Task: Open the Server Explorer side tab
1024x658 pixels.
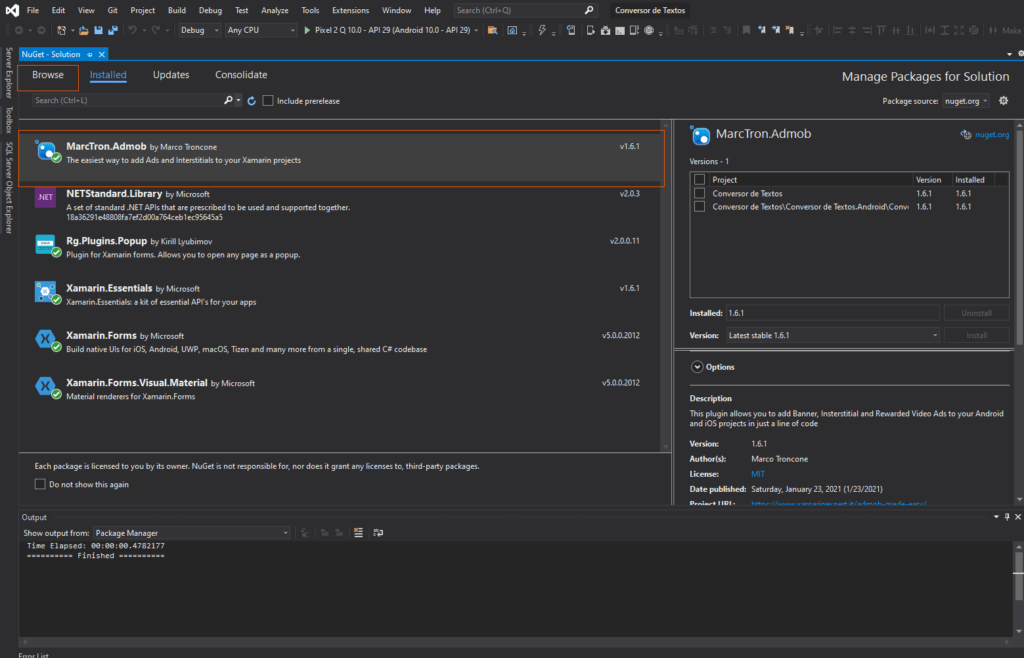Action: coord(8,72)
